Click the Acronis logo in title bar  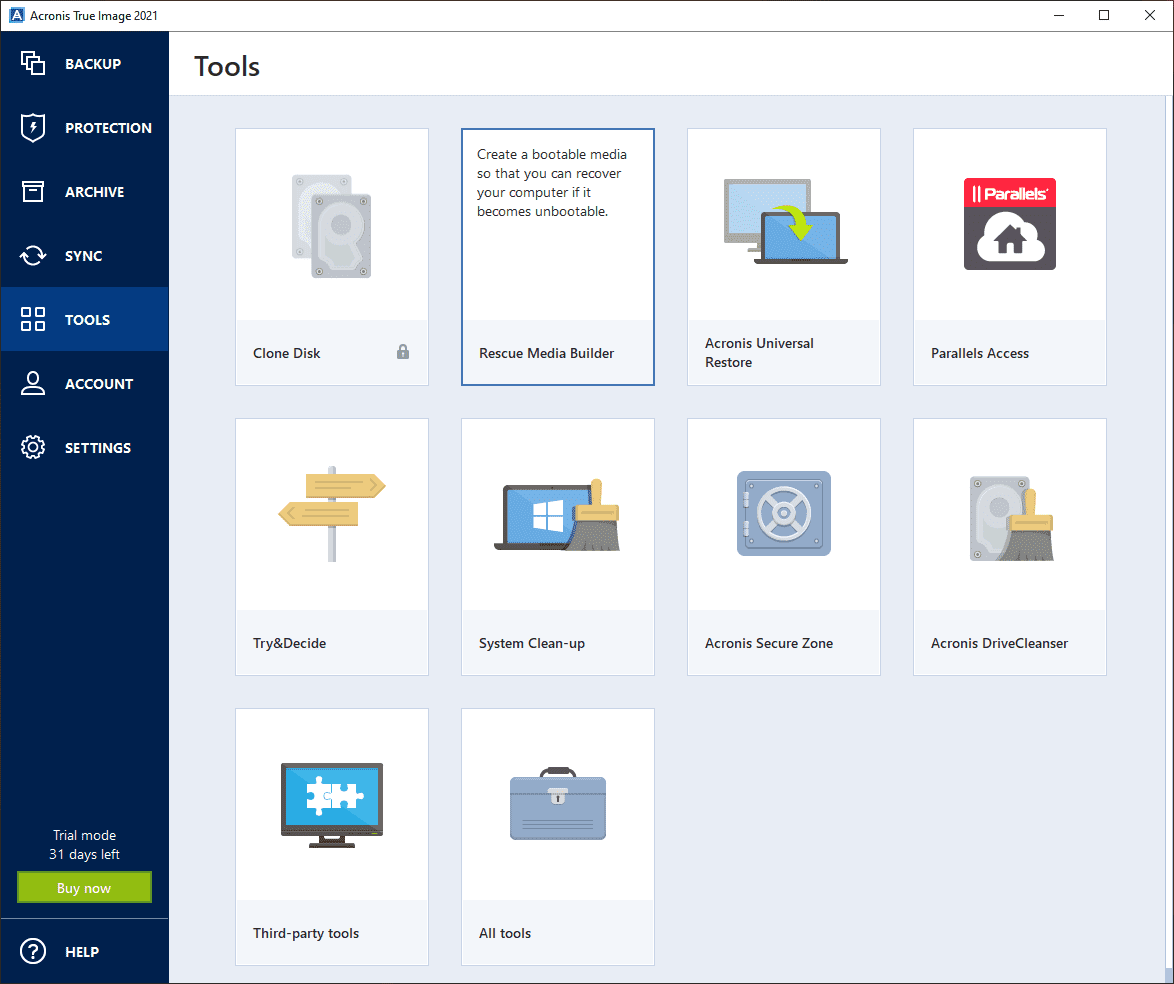[x=16, y=15]
